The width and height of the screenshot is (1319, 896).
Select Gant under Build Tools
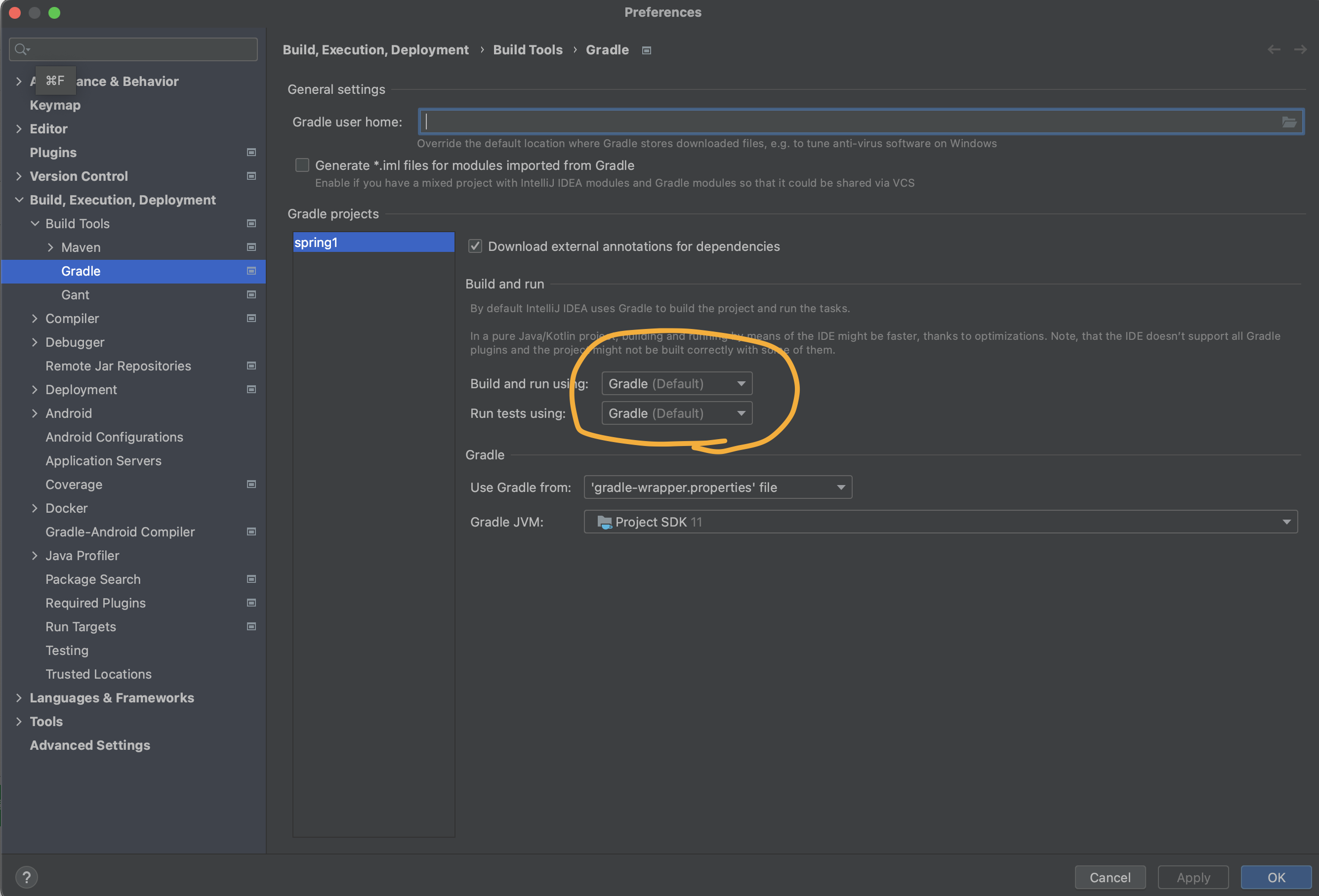pyautogui.click(x=76, y=295)
